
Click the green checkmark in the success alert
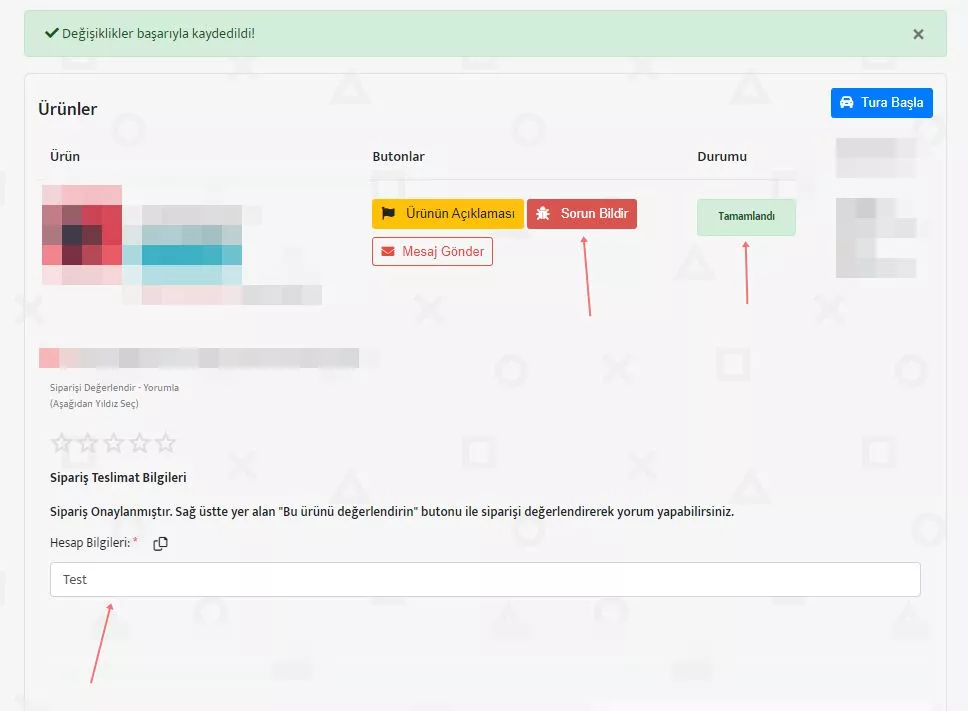coord(51,33)
